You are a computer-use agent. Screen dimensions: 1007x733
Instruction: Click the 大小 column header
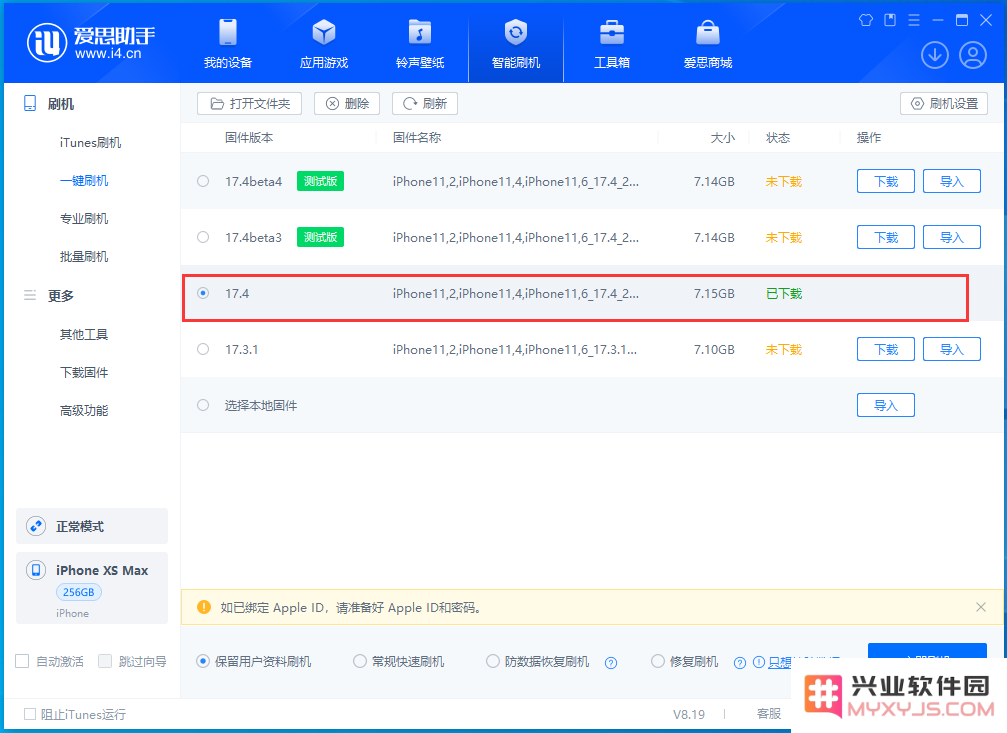pyautogui.click(x=722, y=137)
